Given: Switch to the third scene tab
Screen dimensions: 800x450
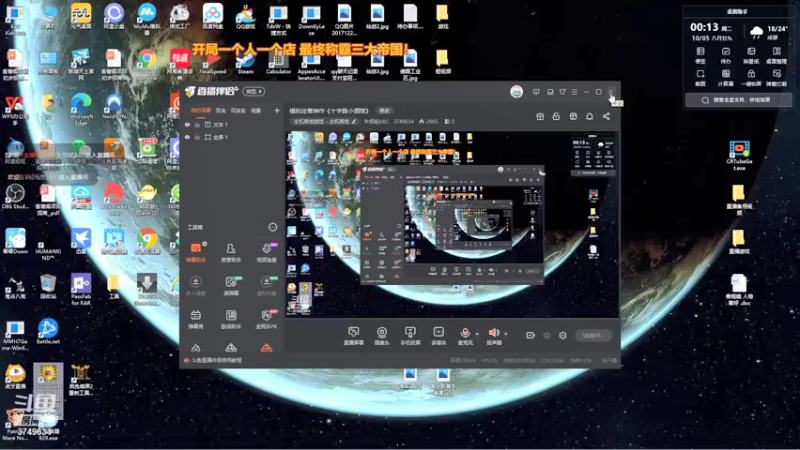Looking at the screenshot, I should click(x=238, y=110).
